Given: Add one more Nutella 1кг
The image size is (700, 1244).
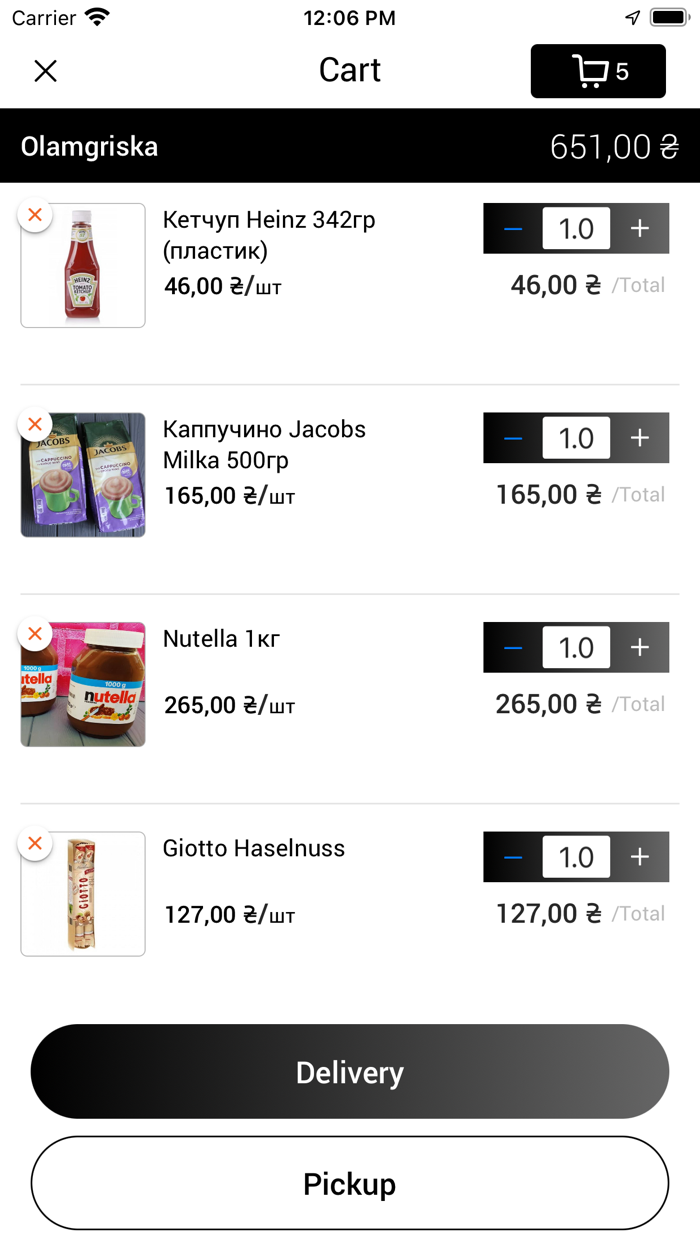Looking at the screenshot, I should (640, 648).
